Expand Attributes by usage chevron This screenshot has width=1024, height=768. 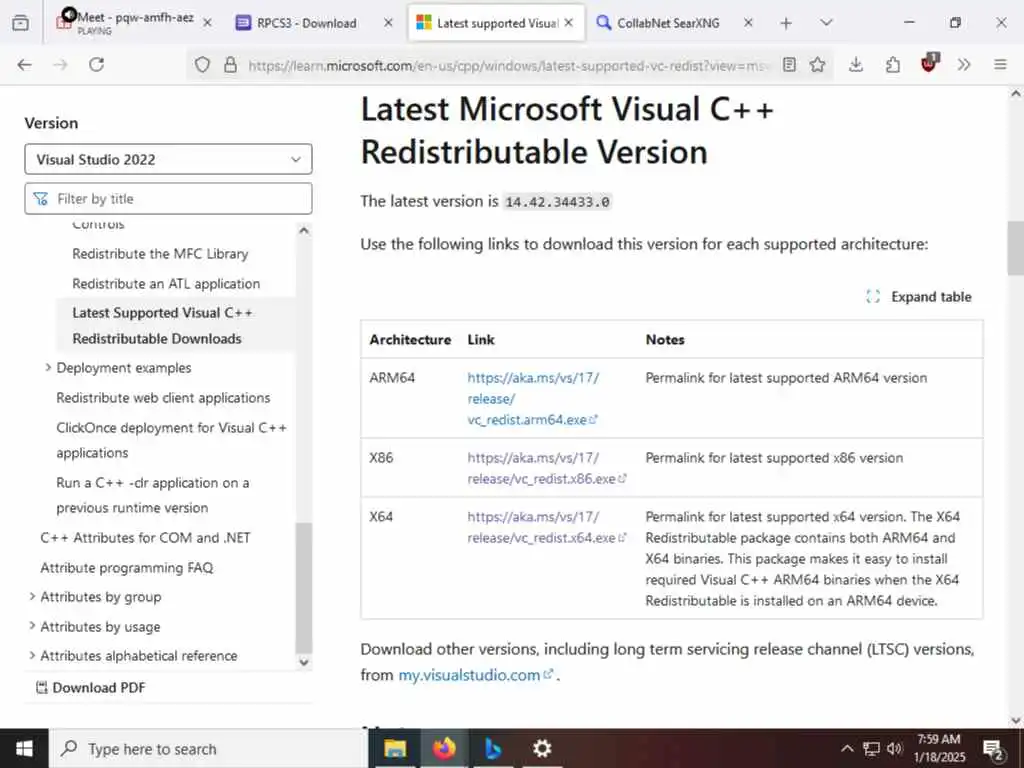tap(32, 626)
